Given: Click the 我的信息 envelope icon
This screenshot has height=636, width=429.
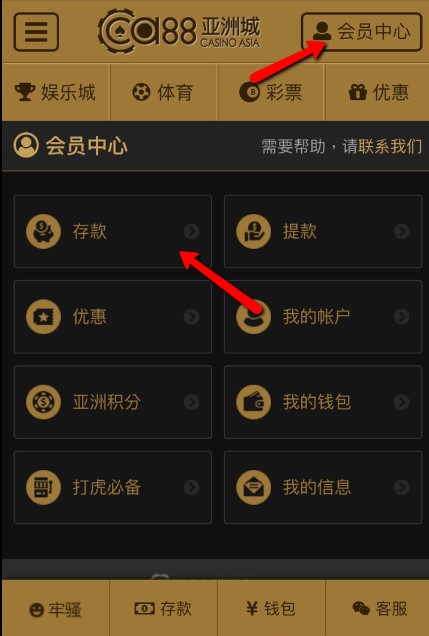Looking at the screenshot, I should [253, 487].
